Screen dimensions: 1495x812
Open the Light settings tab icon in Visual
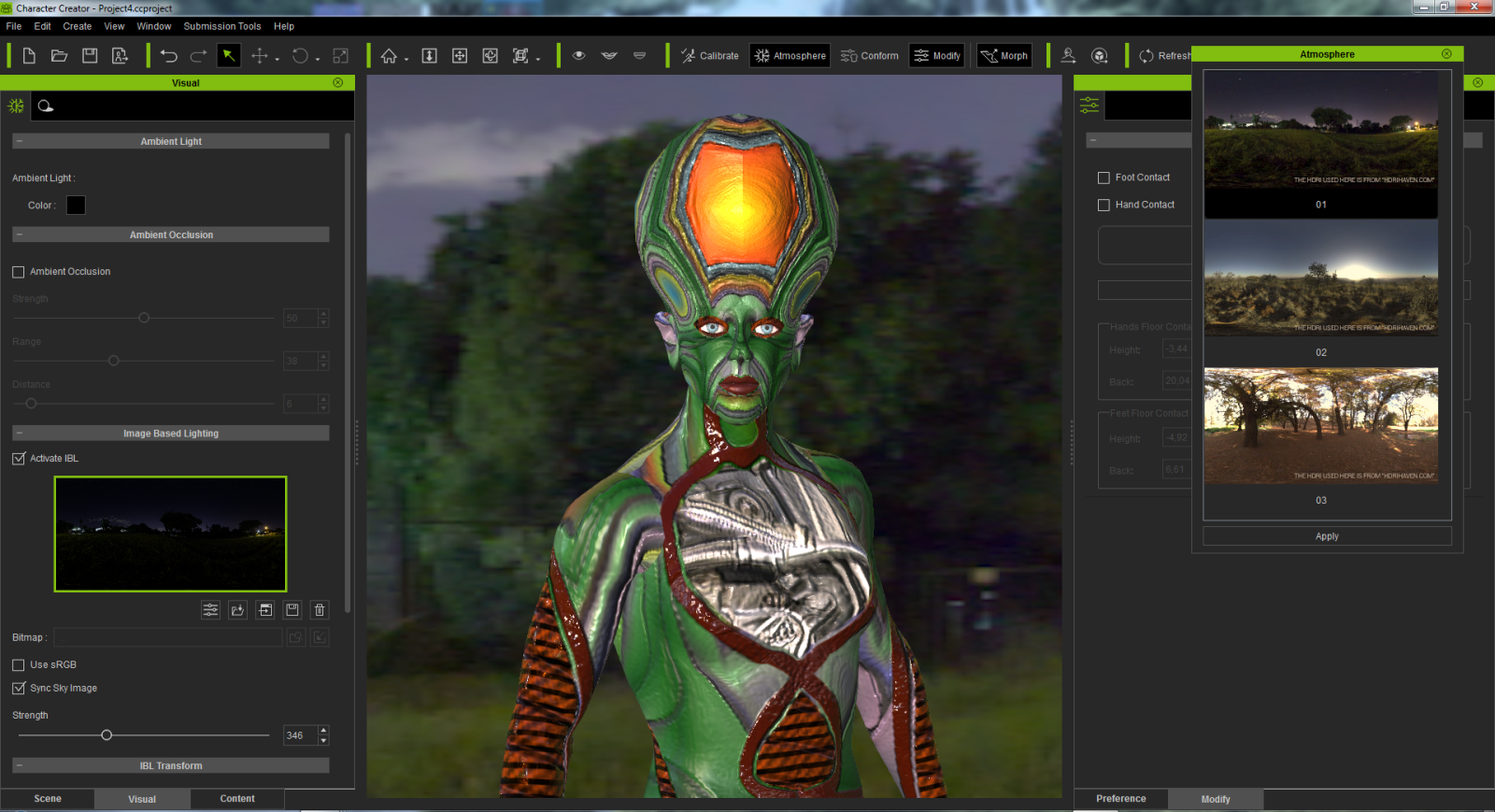tap(16, 107)
